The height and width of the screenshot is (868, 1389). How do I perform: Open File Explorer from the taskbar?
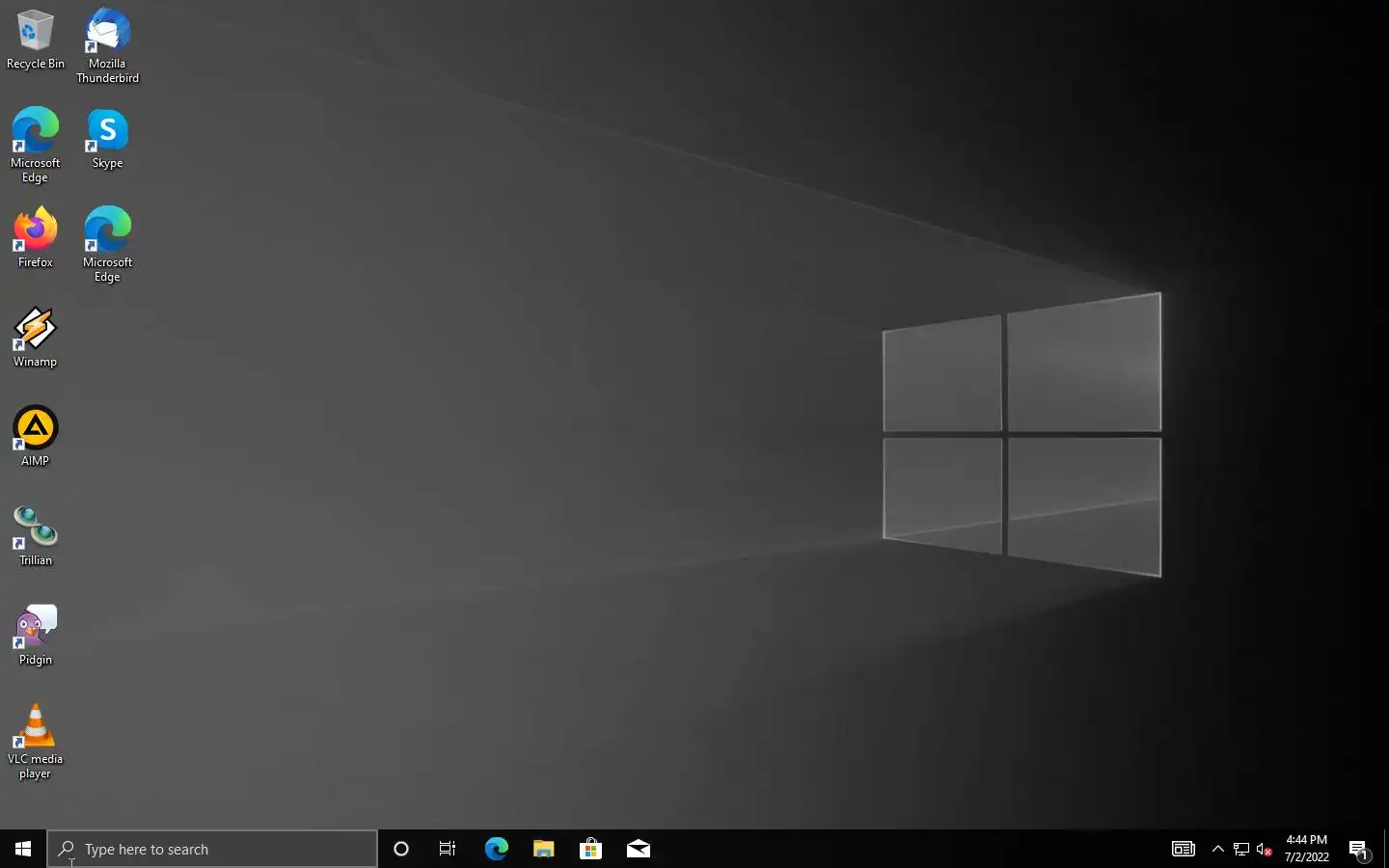point(543,849)
